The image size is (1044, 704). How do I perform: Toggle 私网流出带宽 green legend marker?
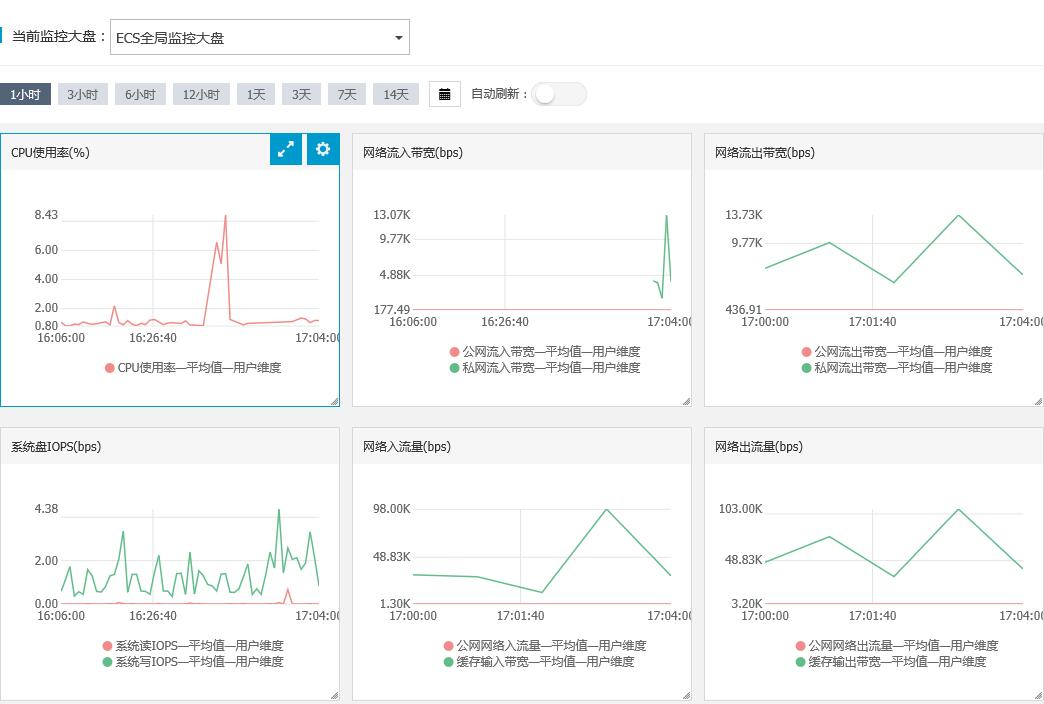[x=807, y=368]
